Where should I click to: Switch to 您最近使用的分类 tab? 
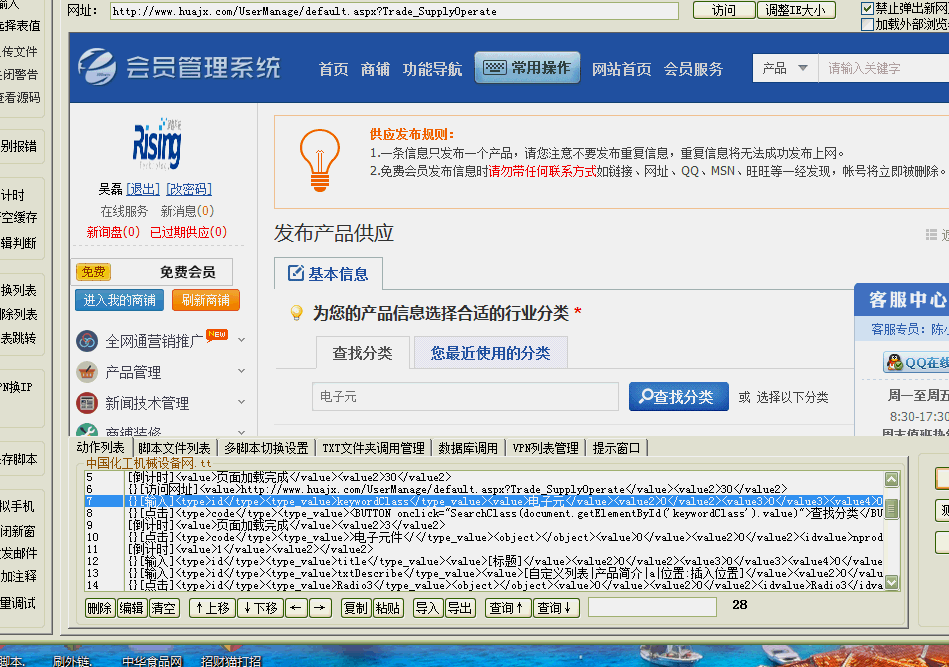(490, 353)
